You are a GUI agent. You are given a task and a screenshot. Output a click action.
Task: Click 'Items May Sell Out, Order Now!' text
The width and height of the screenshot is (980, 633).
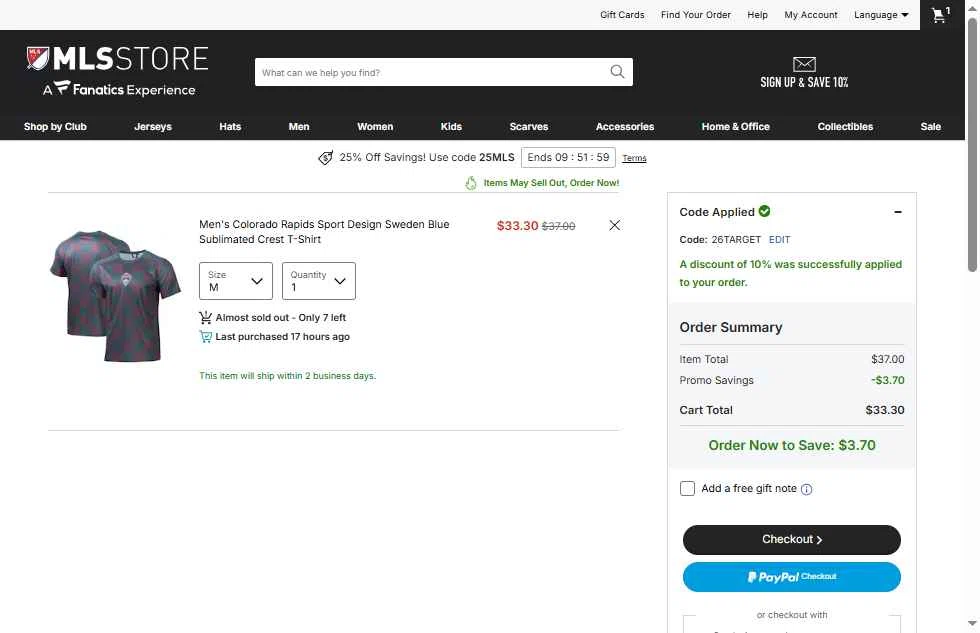tap(551, 183)
